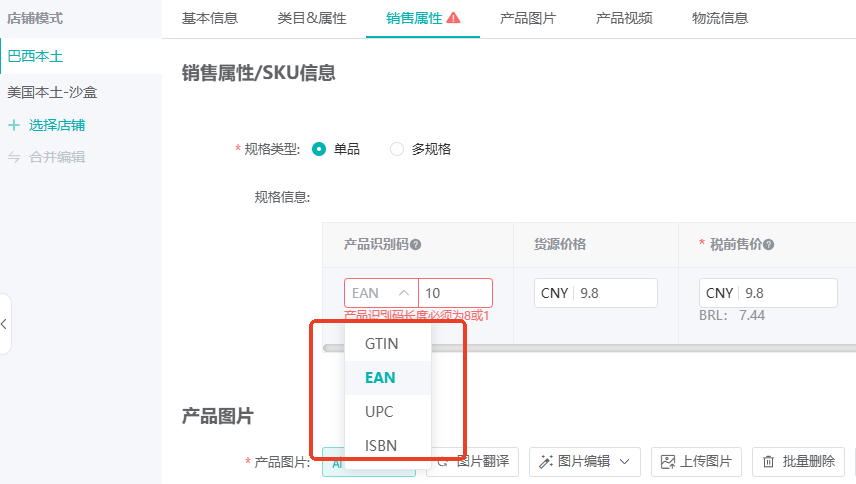The width and height of the screenshot is (856, 484).
Task: Click the horizontal scrollbar under the SKU table
Action: pyautogui.click(x=335, y=348)
